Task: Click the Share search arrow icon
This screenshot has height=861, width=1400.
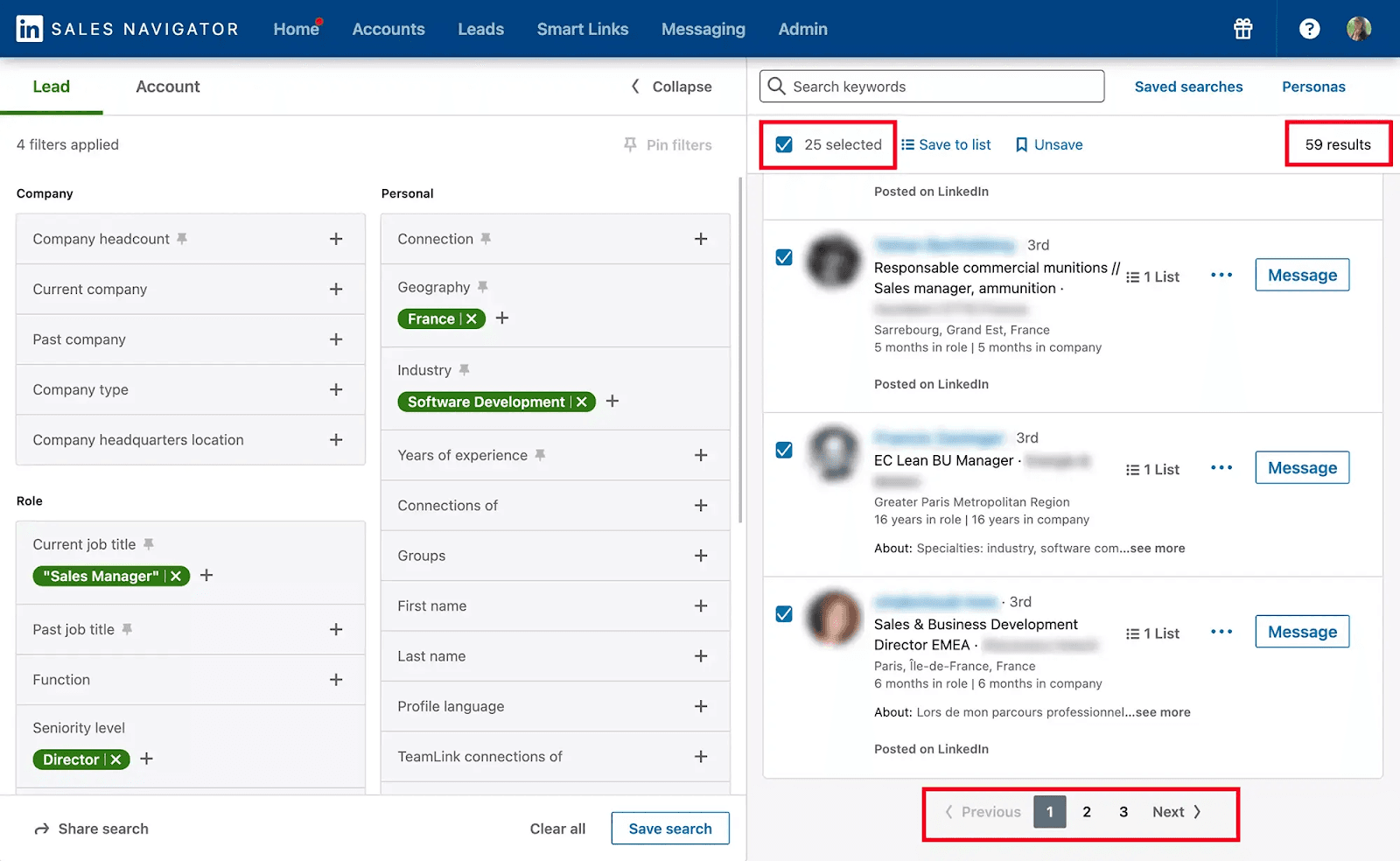Action: [41, 829]
